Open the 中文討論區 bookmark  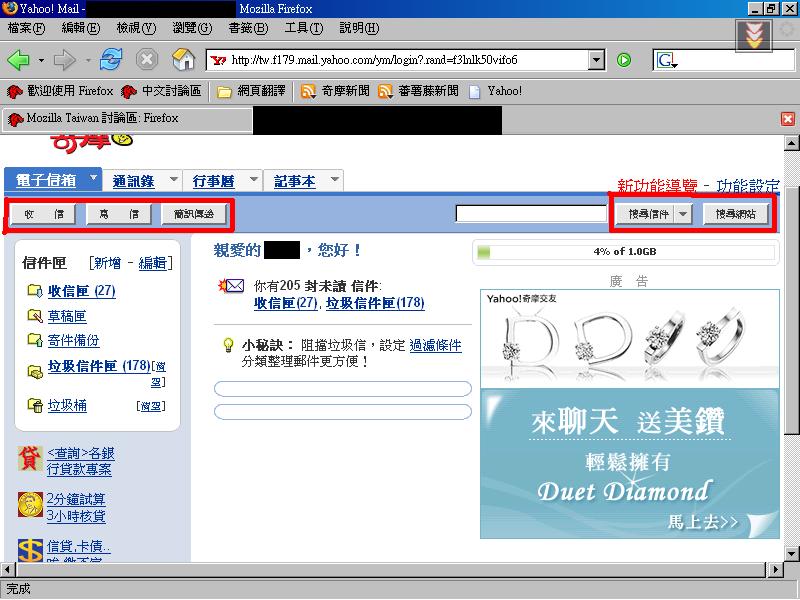pos(161,91)
